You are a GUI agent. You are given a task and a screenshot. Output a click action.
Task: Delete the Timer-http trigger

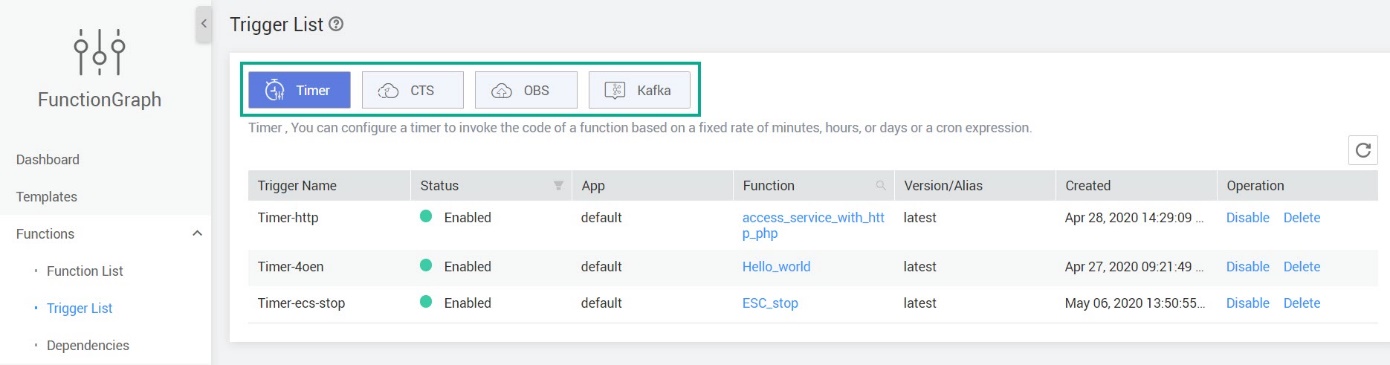coord(1302,217)
